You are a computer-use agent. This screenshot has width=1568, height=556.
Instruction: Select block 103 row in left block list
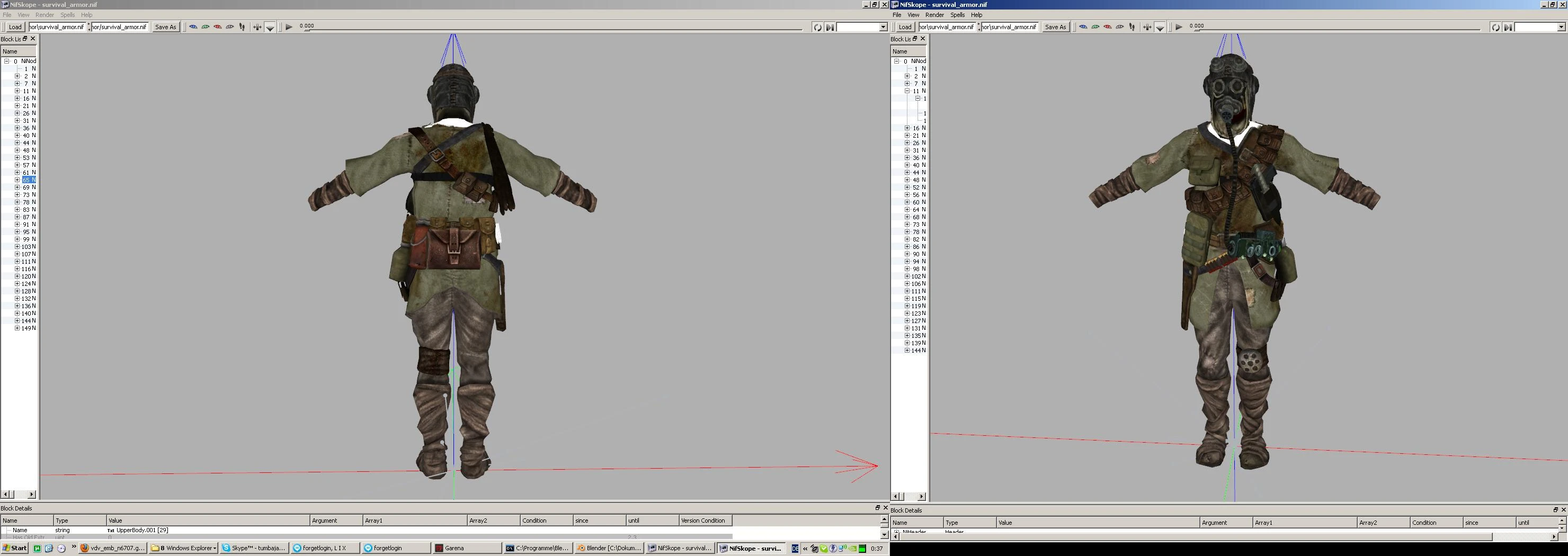(29, 247)
